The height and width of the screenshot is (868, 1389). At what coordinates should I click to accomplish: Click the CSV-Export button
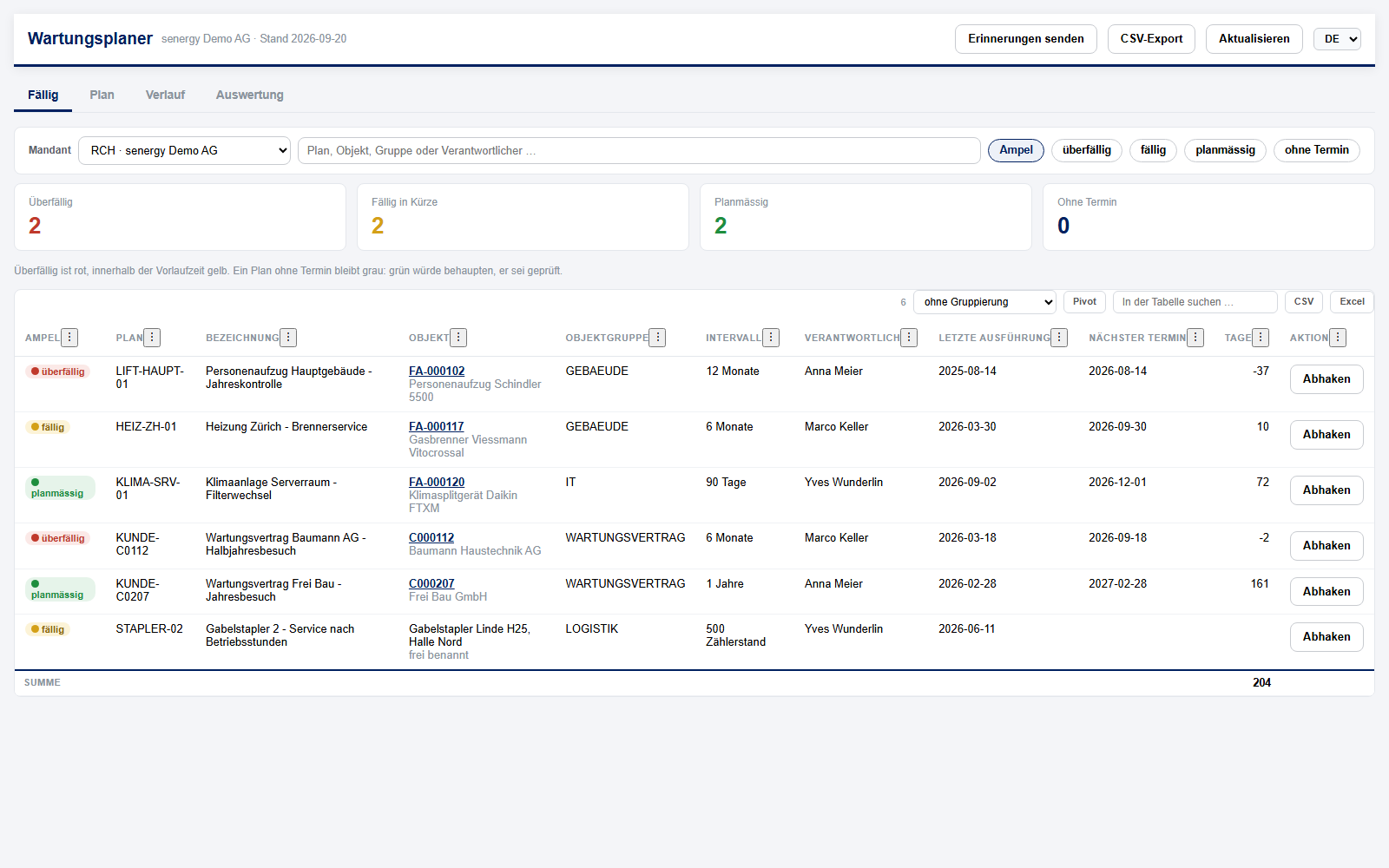(x=1151, y=39)
